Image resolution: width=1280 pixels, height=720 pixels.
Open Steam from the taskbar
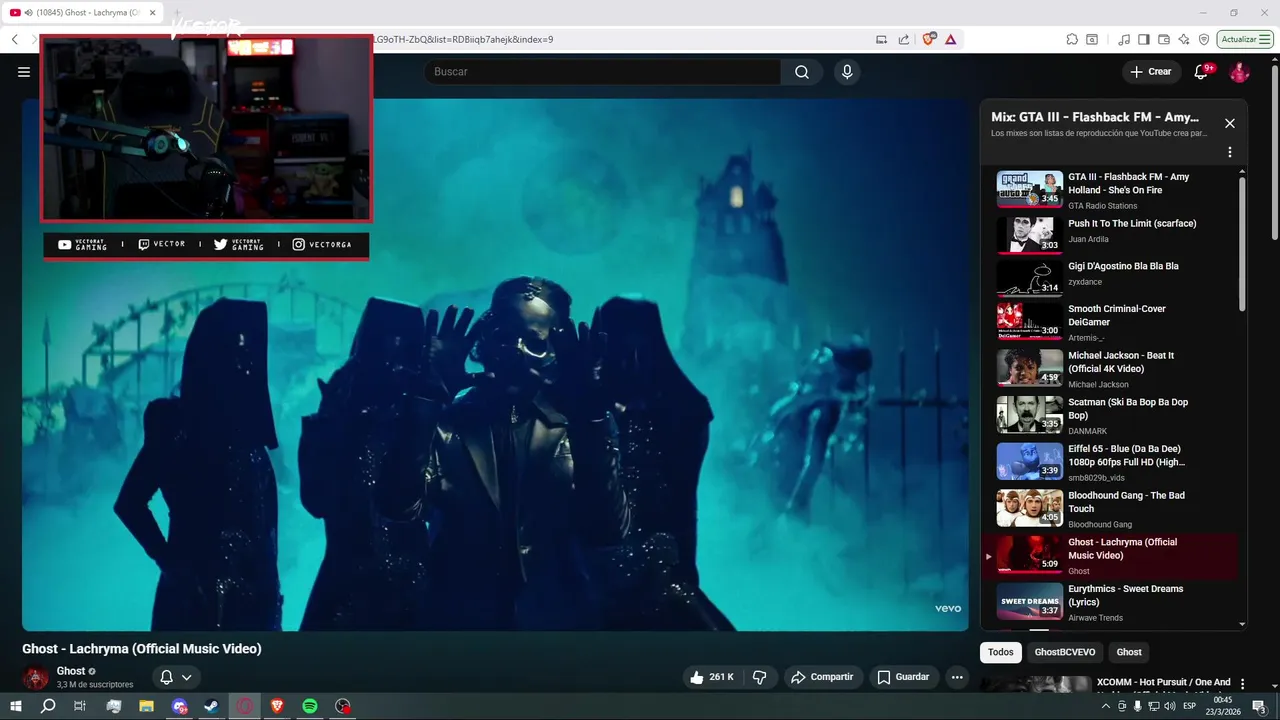coord(212,706)
